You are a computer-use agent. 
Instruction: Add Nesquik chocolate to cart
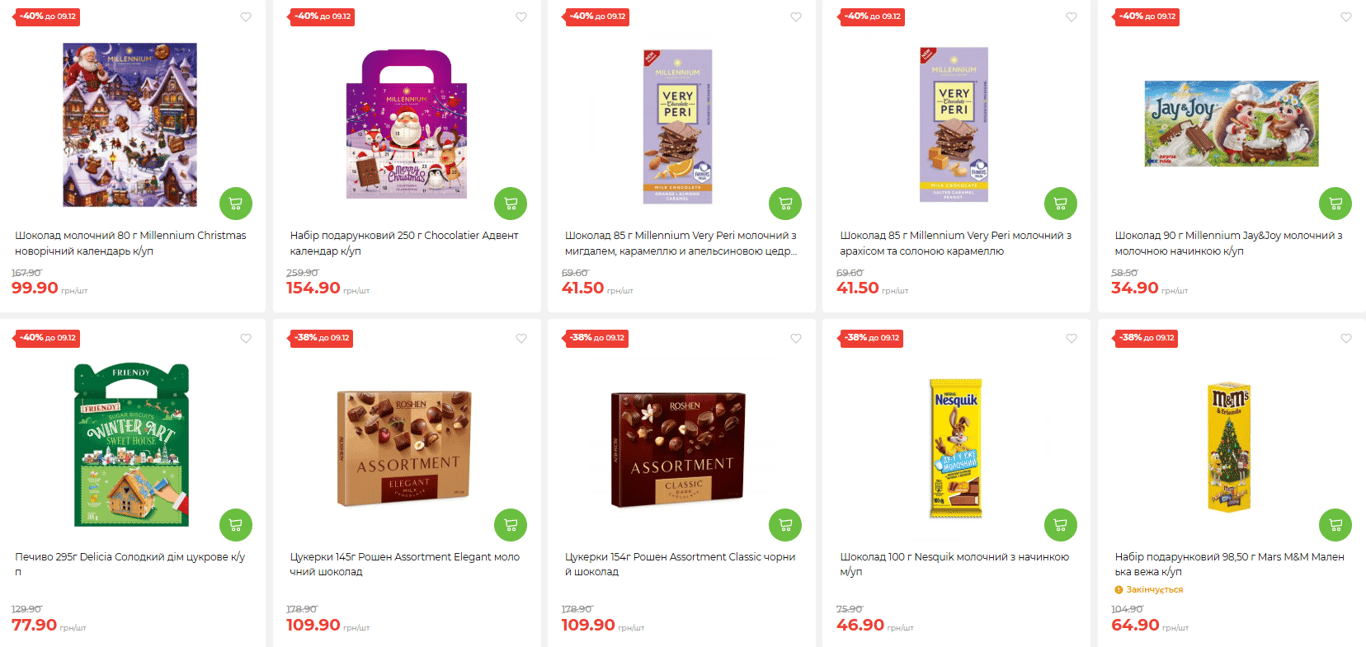pyautogui.click(x=1061, y=524)
